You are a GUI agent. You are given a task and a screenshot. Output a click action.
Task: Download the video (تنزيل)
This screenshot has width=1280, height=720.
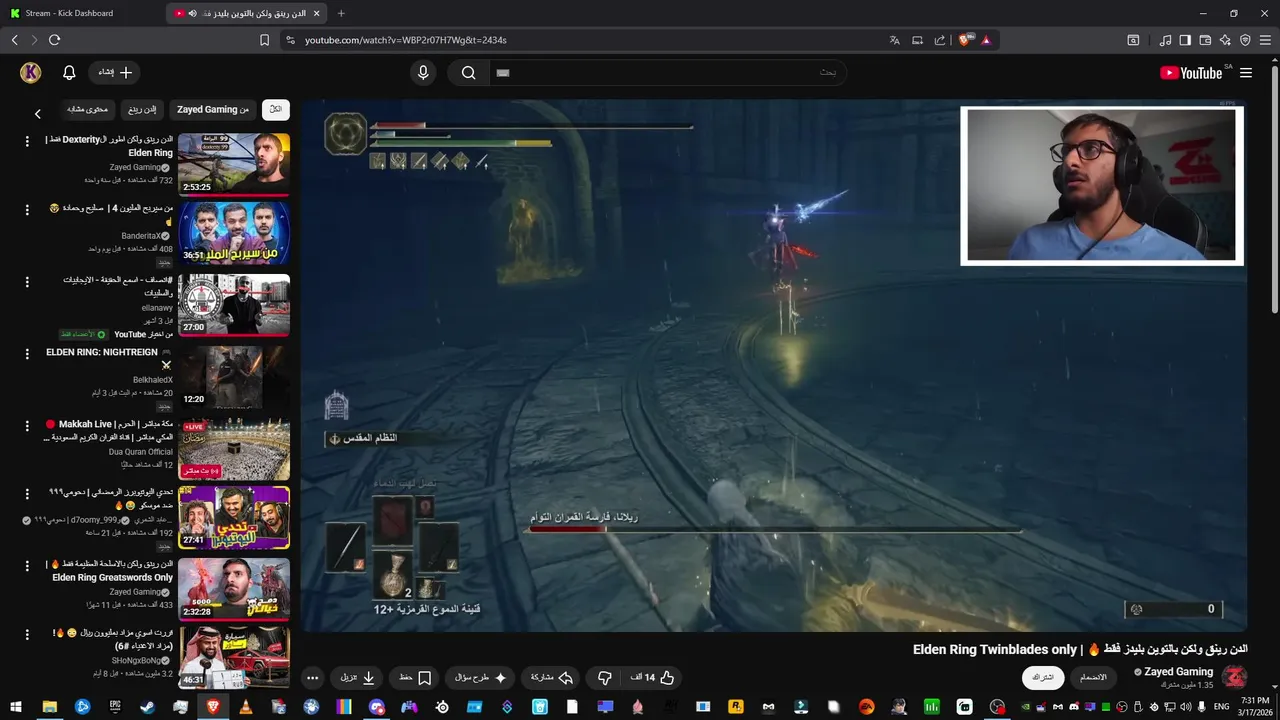(357, 677)
